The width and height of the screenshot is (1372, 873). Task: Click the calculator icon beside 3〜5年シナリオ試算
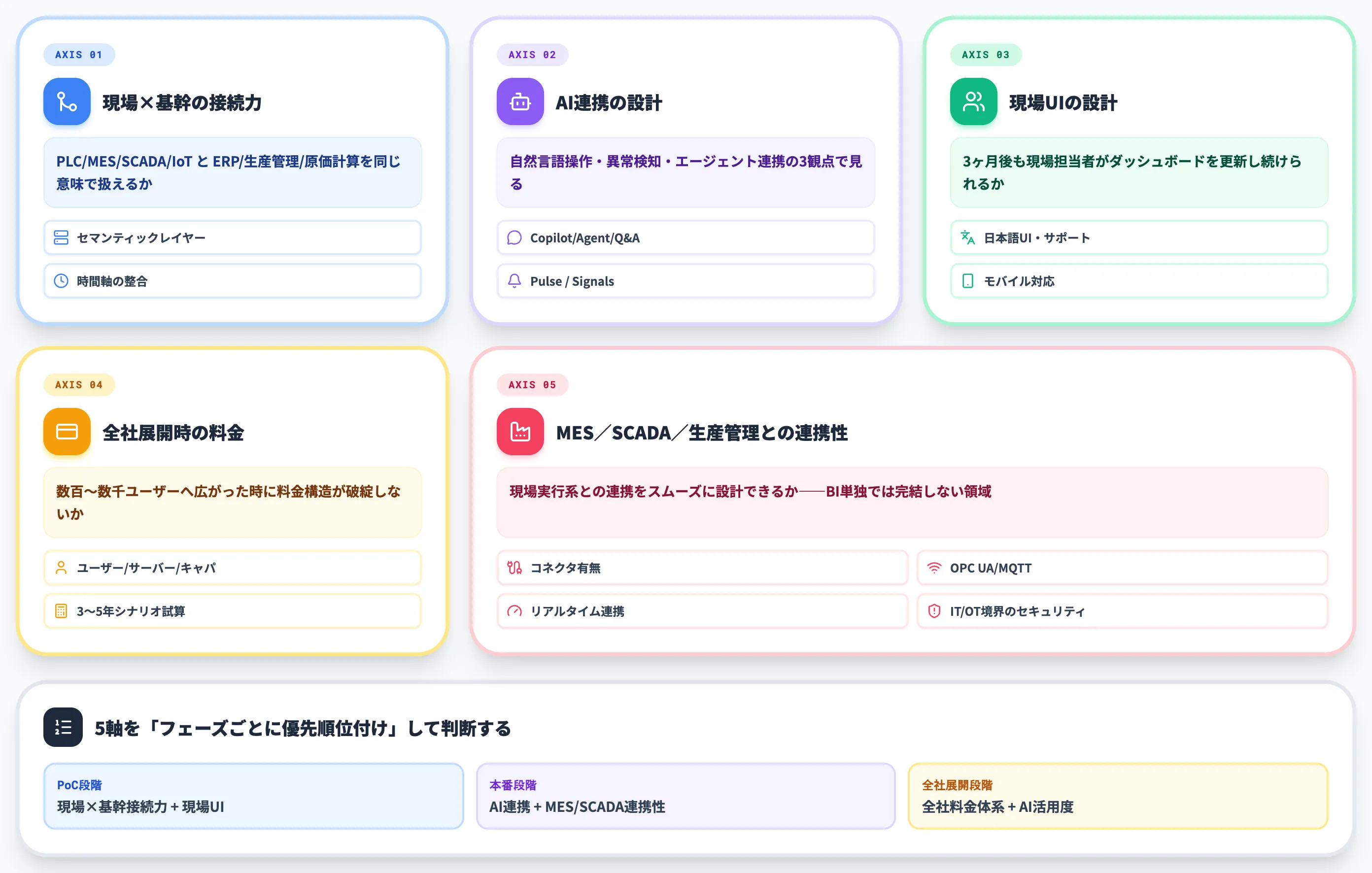[61, 611]
